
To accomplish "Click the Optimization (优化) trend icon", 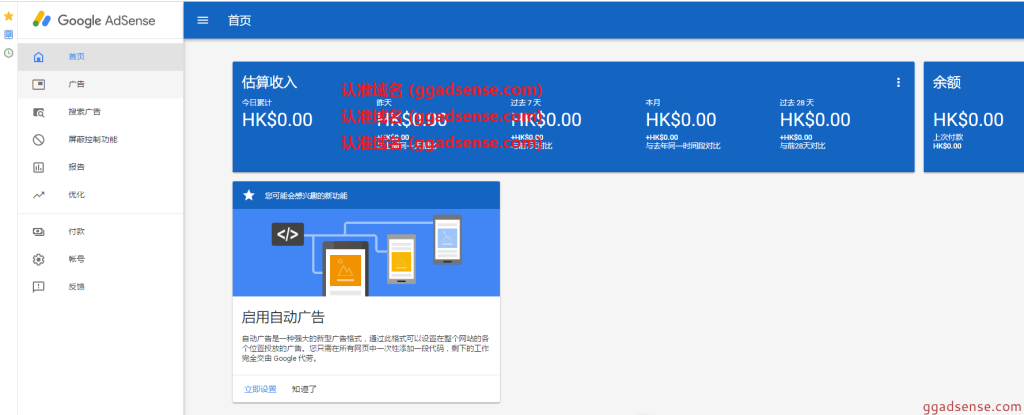I will pyautogui.click(x=39, y=194).
